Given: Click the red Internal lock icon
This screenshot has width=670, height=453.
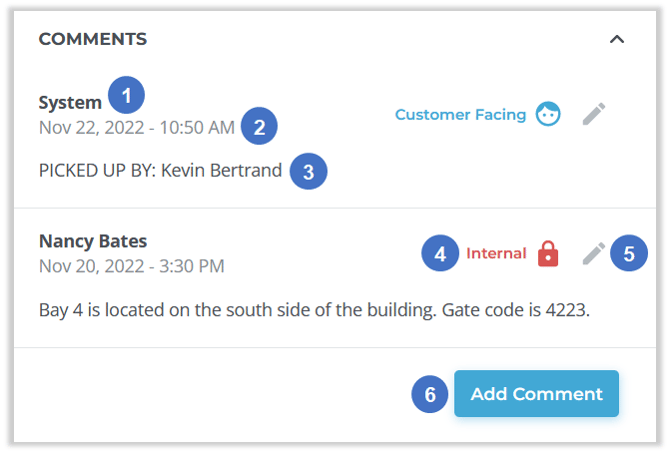Looking at the screenshot, I should pyautogui.click(x=548, y=254).
